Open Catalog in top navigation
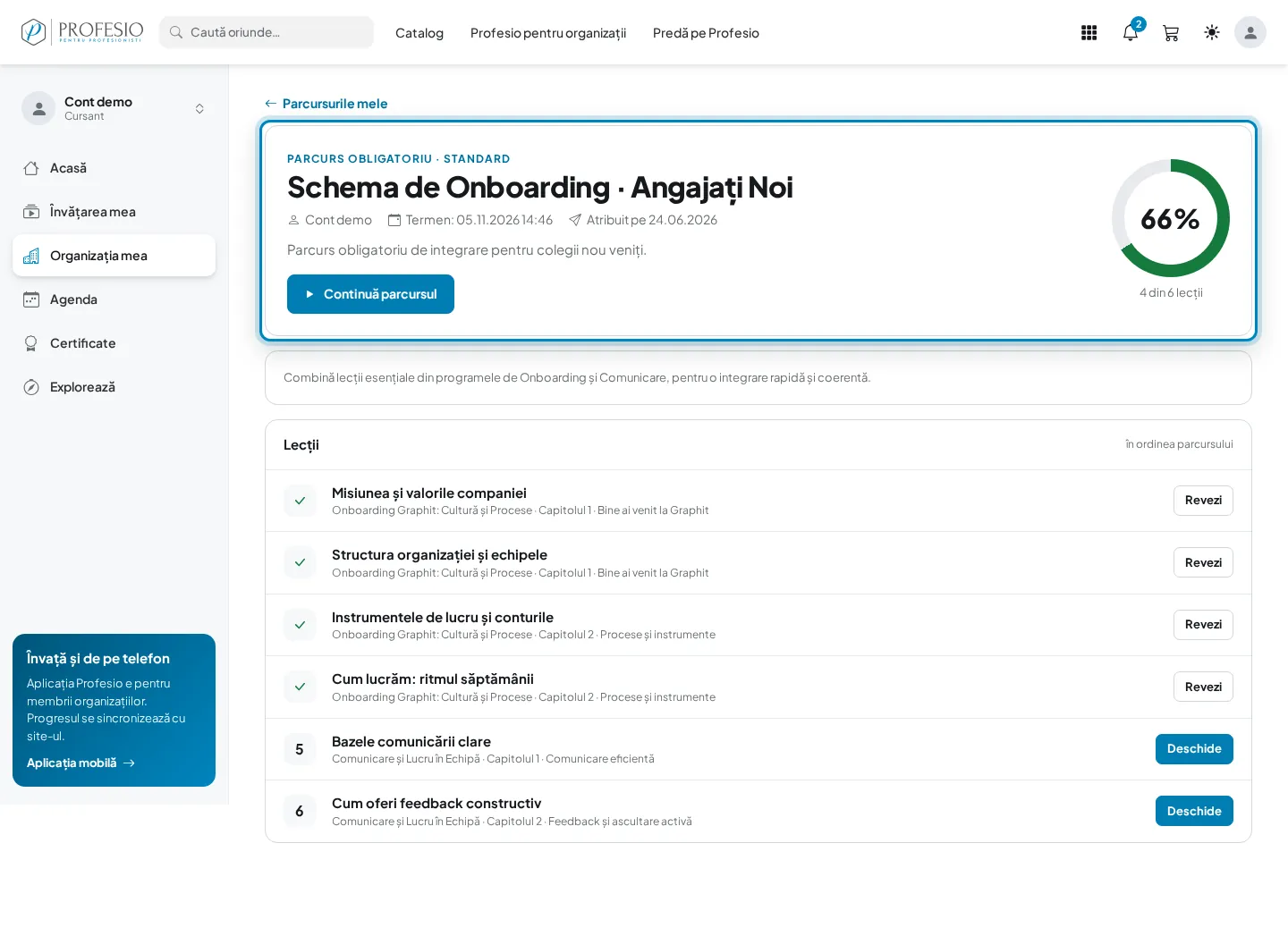Screen dimensions: 1288x936 click(419, 33)
